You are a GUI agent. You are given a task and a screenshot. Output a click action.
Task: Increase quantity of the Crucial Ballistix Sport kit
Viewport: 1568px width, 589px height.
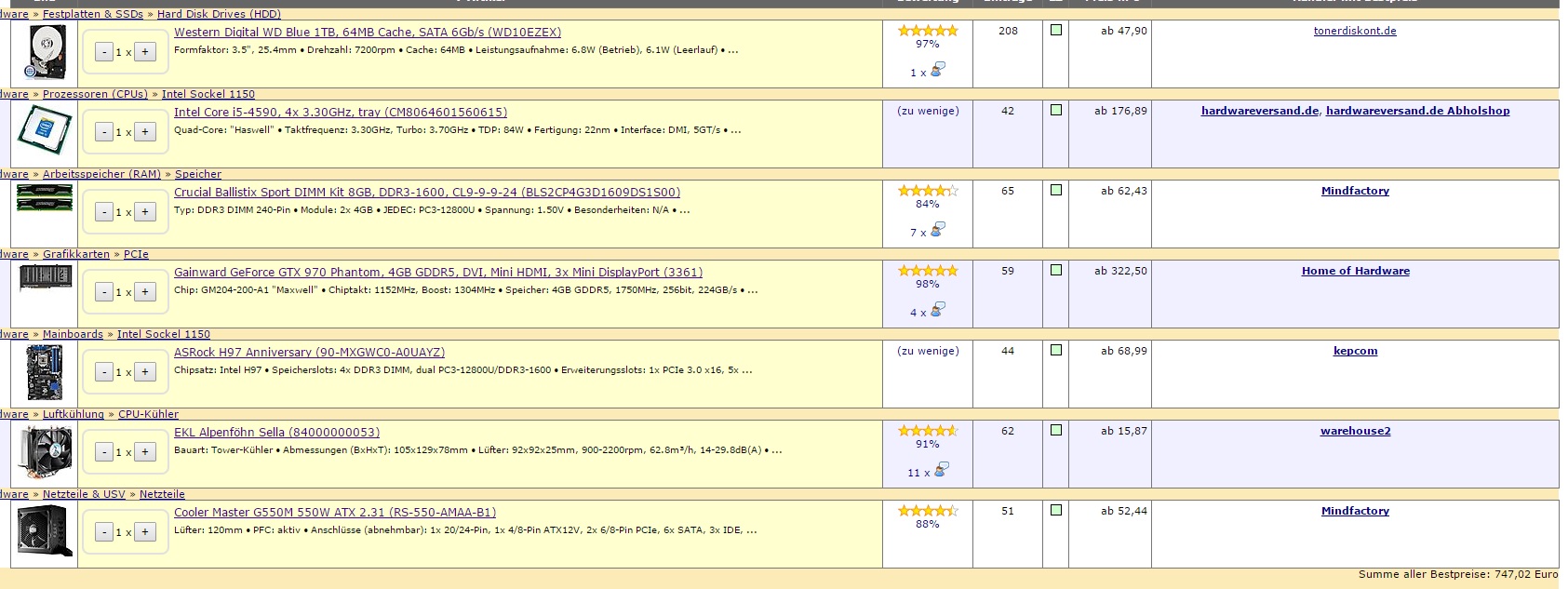145,212
